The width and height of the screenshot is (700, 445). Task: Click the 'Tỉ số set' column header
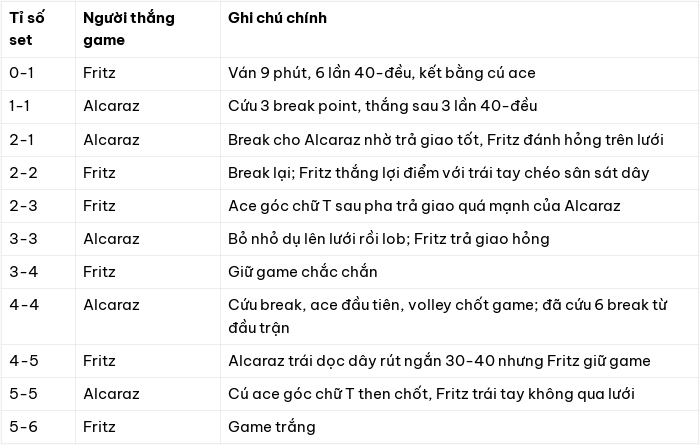[x=27, y=29]
